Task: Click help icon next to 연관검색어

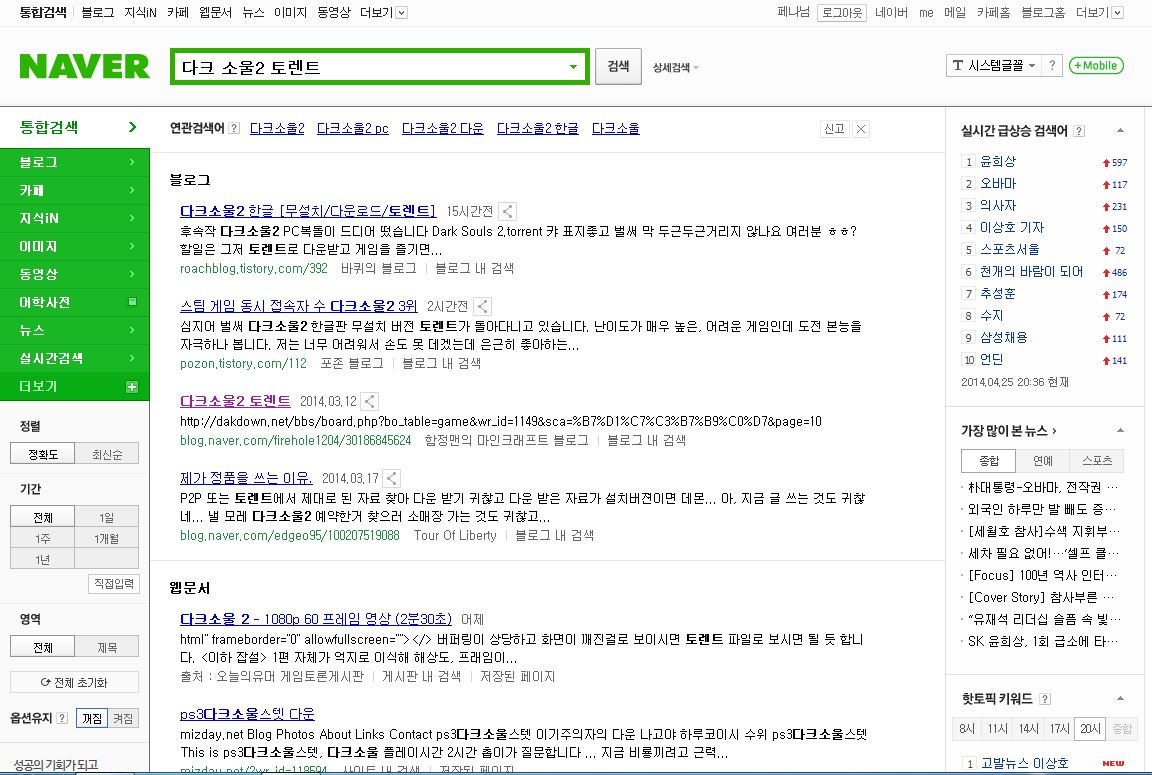Action: tap(234, 129)
